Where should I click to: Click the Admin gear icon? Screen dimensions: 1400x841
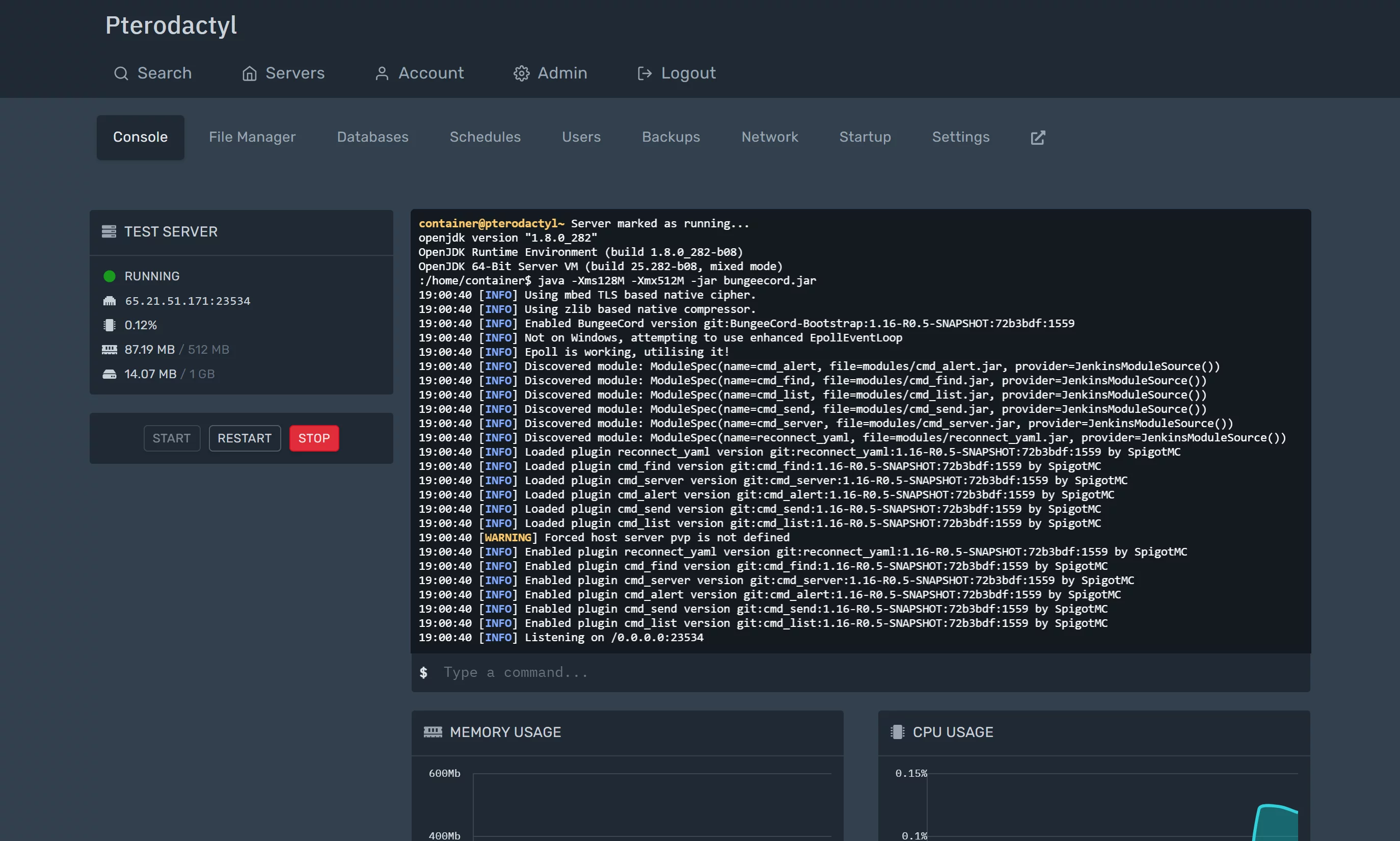coord(521,74)
